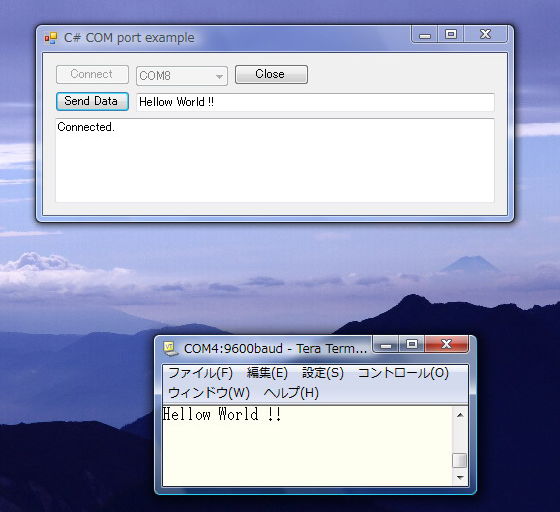Minimize the Tera Term window

(386, 345)
